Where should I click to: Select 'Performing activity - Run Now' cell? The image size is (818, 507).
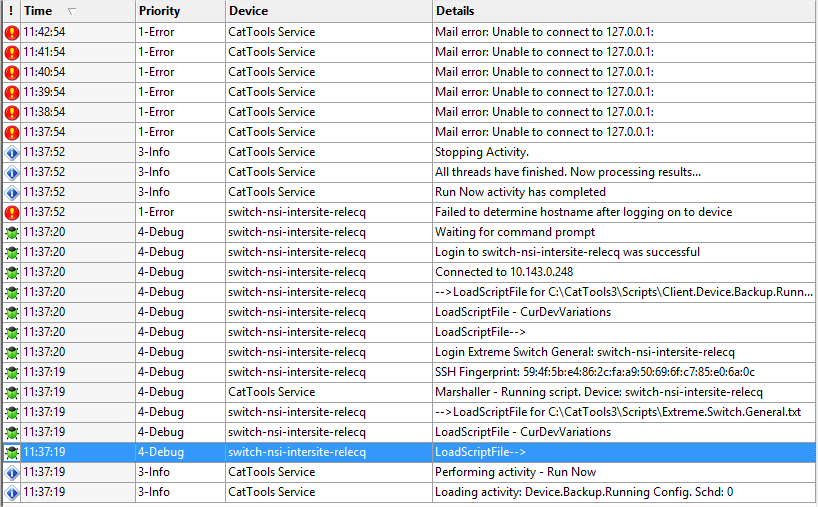(624, 472)
